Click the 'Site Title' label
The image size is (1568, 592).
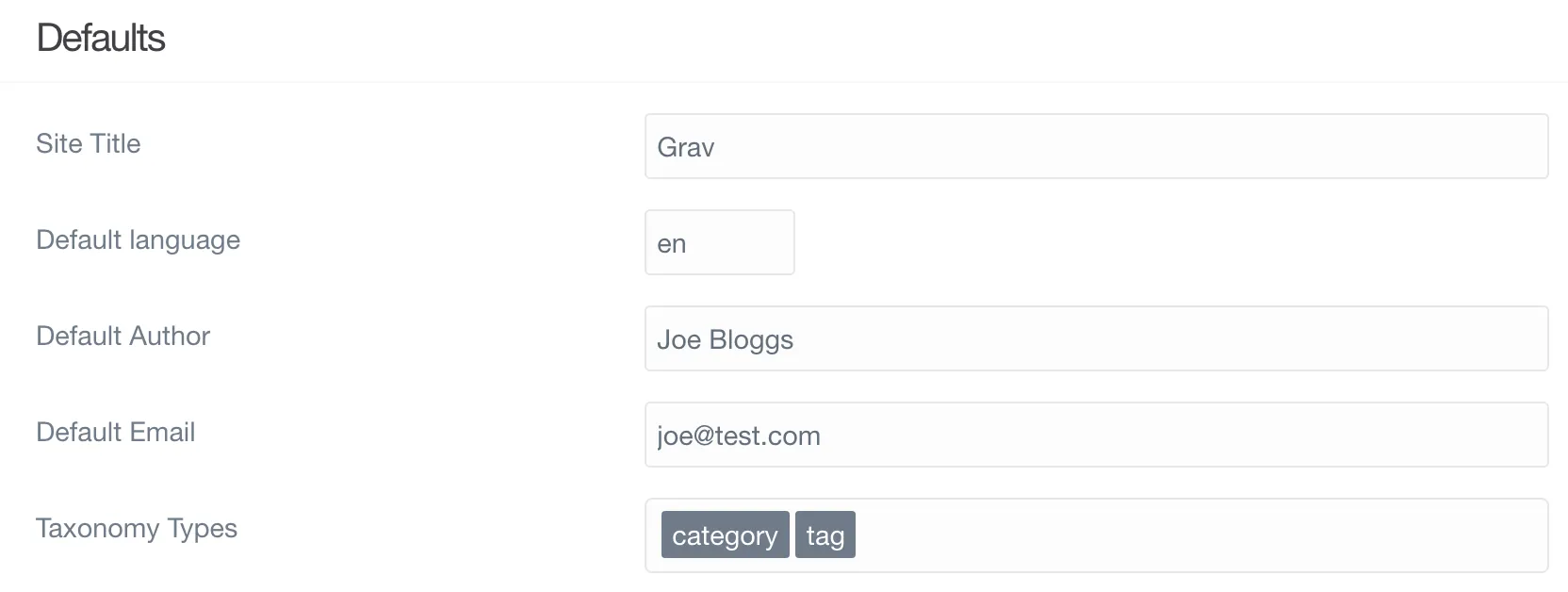(89, 143)
